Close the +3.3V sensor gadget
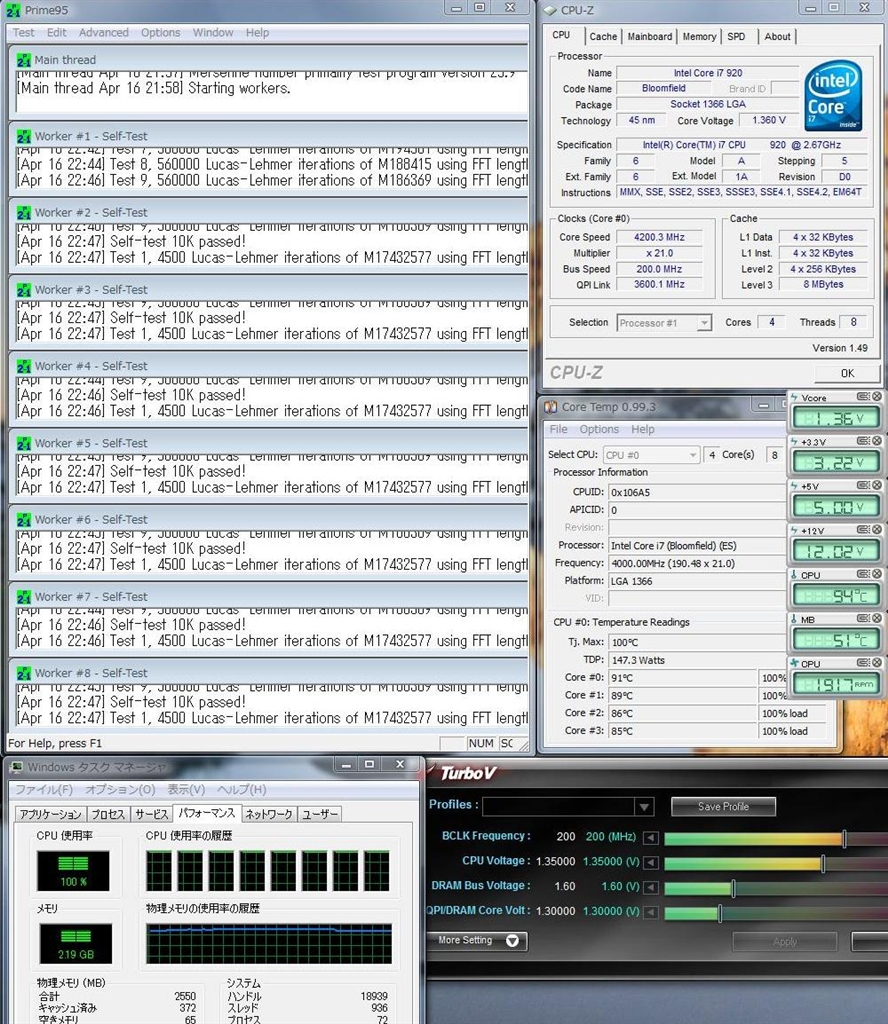 [x=877, y=441]
